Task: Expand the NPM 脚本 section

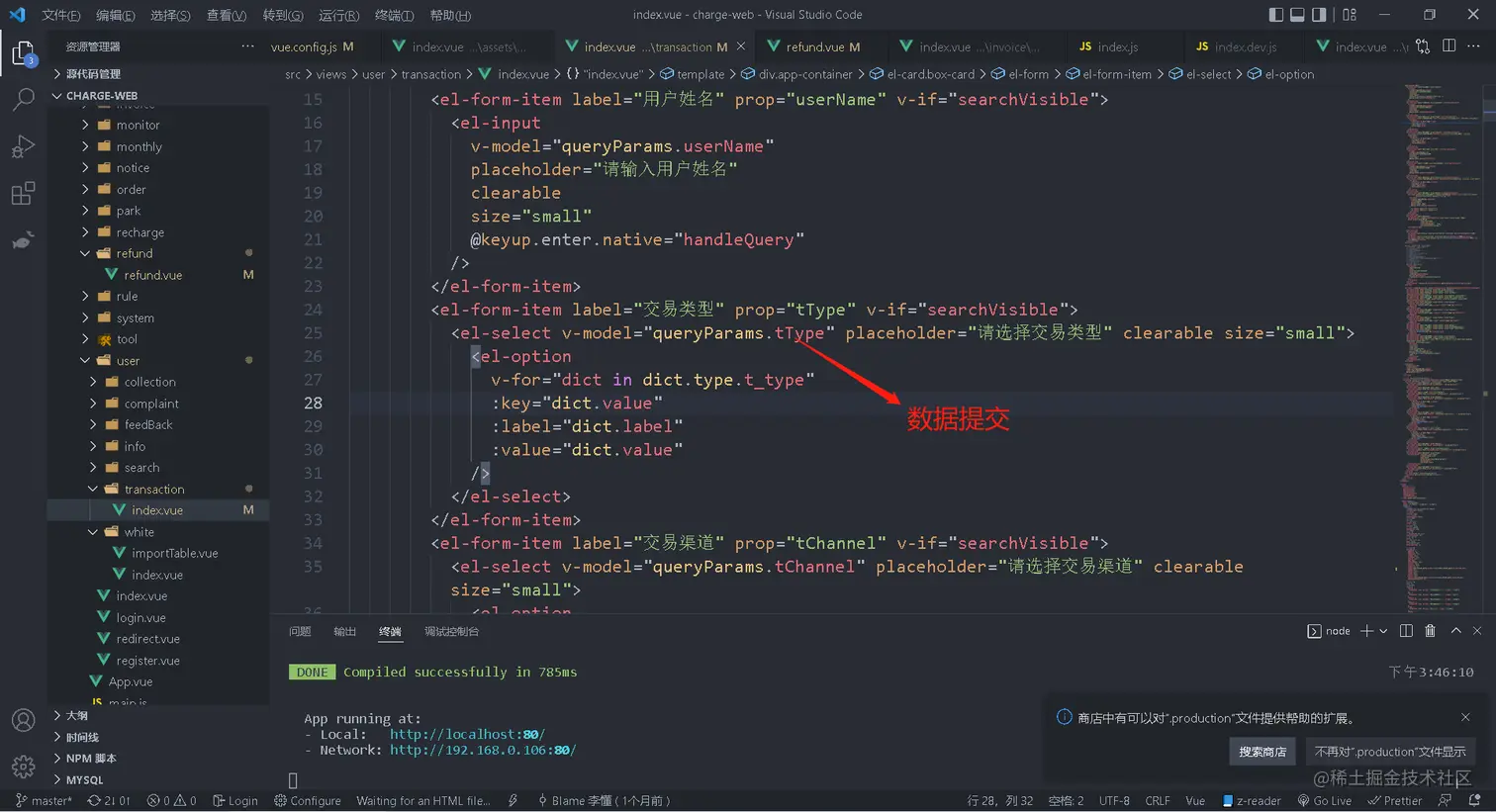Action: point(158,759)
